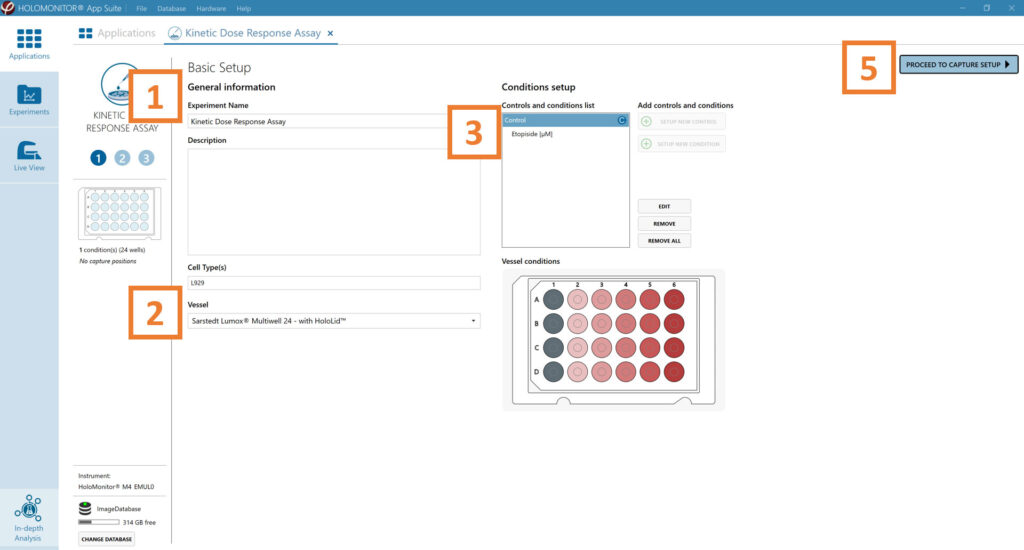Click the '1 condition(s) (24 wells)' text

coord(112,250)
